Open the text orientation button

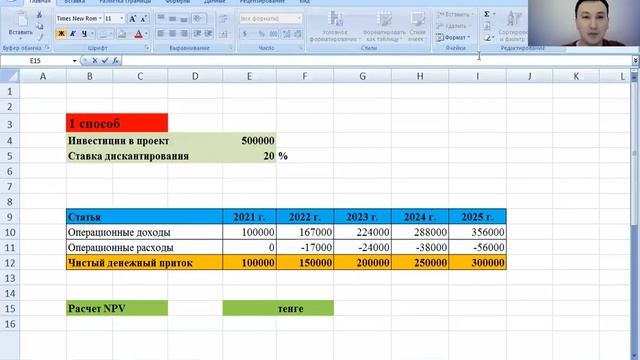pos(198,18)
